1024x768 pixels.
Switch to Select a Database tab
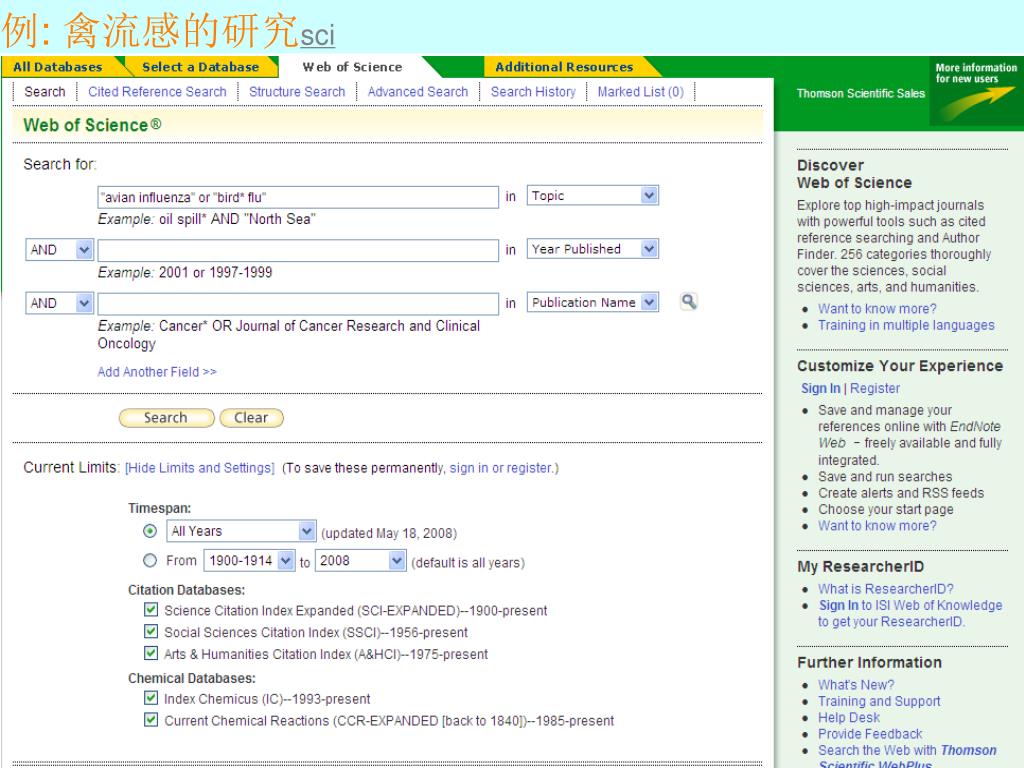click(x=200, y=67)
